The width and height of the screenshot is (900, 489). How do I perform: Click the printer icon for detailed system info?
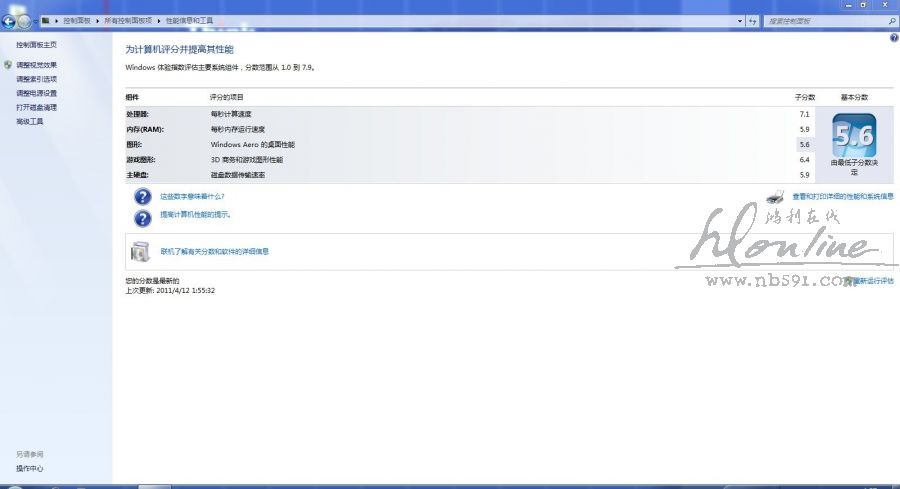coord(776,197)
